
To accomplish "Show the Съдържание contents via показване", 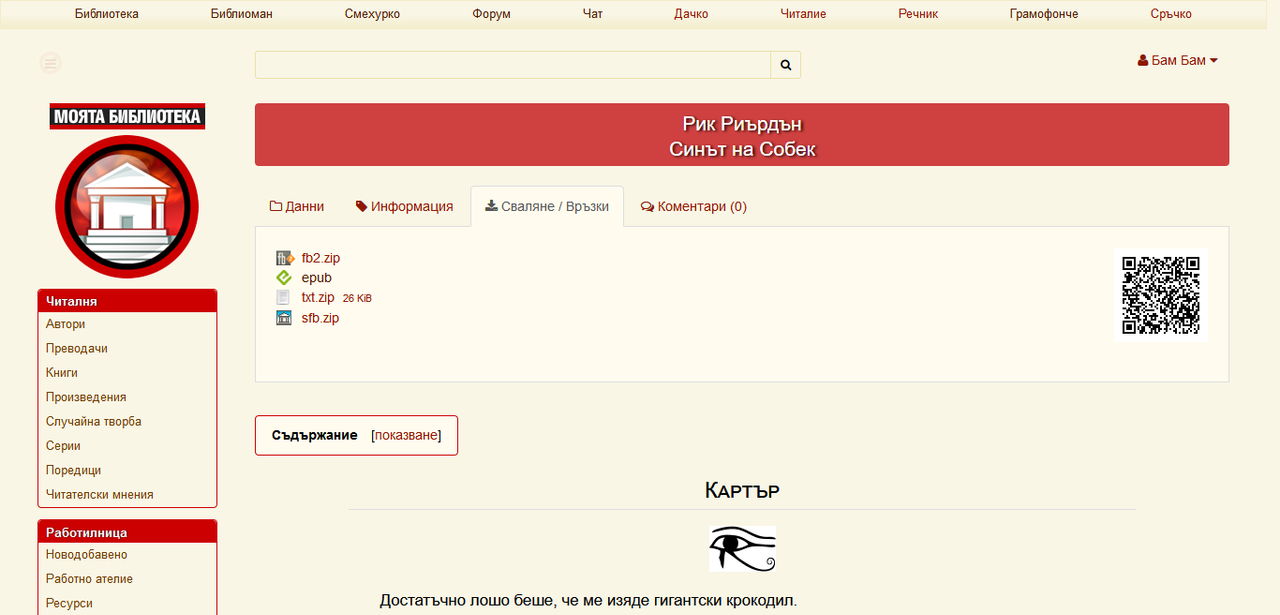I will (406, 435).
